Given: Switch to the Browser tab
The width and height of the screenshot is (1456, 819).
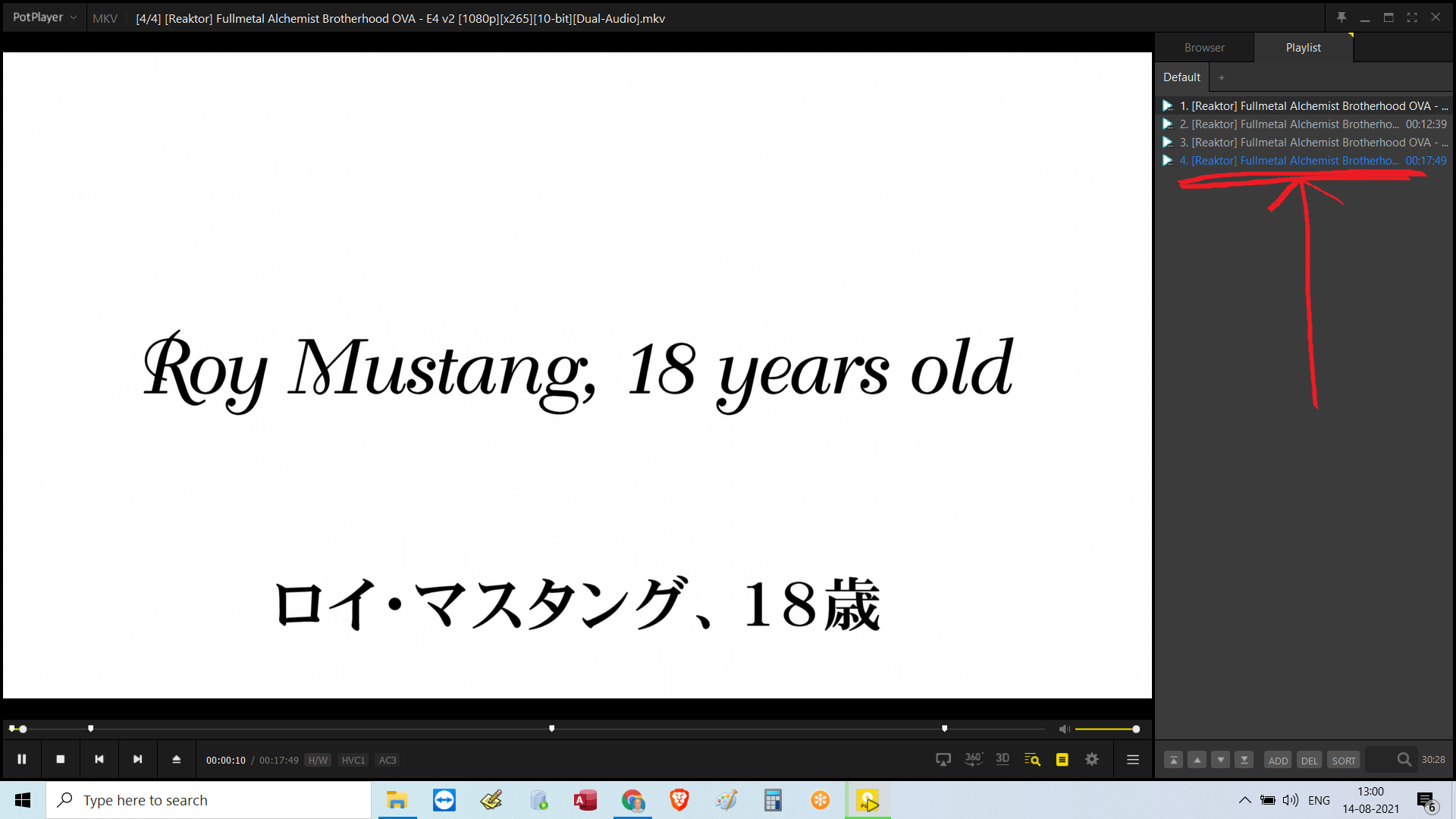Looking at the screenshot, I should pyautogui.click(x=1204, y=47).
